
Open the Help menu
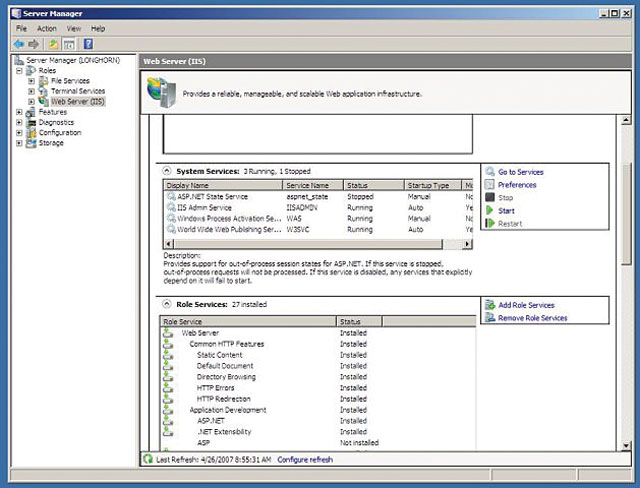tap(98, 29)
